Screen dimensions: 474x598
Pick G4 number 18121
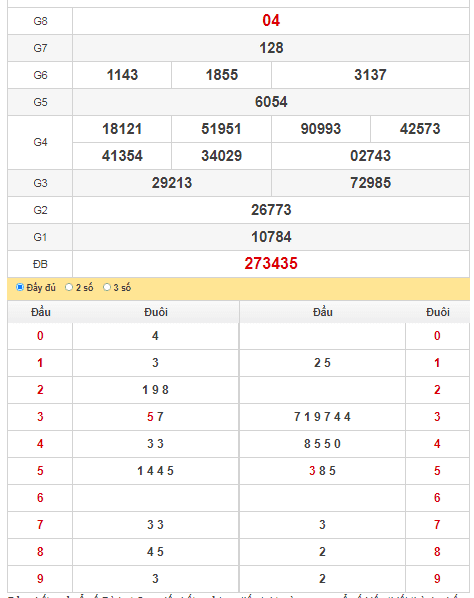point(122,129)
